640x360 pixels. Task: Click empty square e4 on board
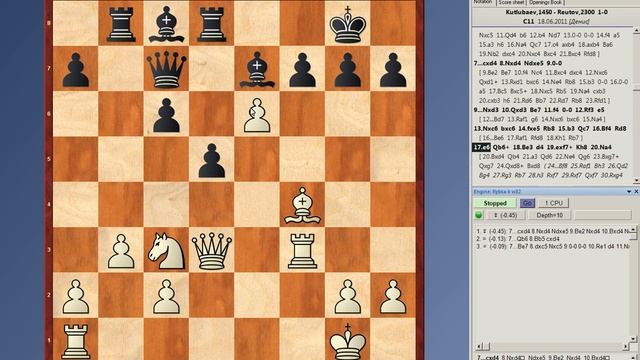pyautogui.click(x=257, y=205)
